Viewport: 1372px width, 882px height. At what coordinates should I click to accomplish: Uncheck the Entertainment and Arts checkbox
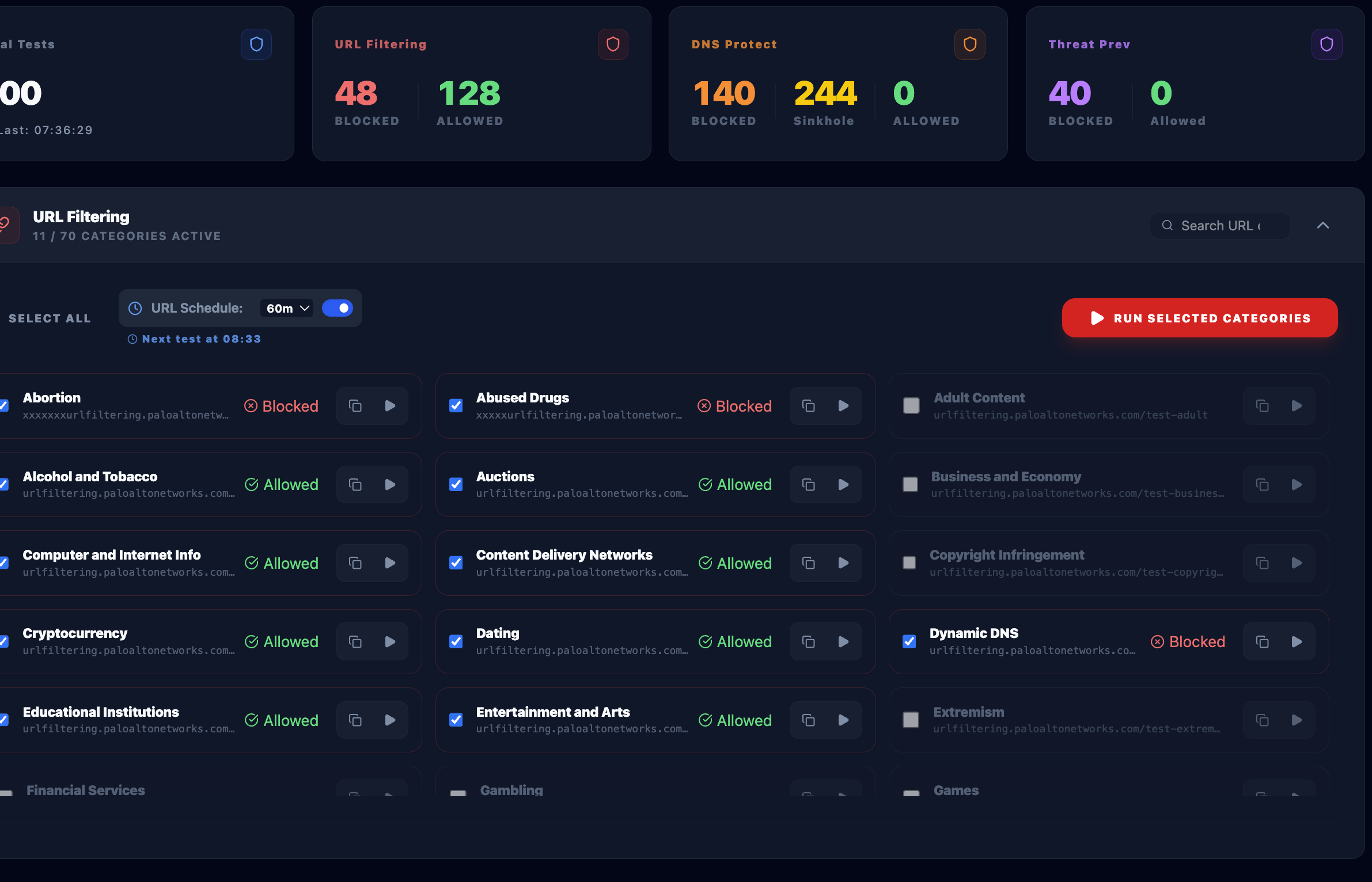[456, 720]
